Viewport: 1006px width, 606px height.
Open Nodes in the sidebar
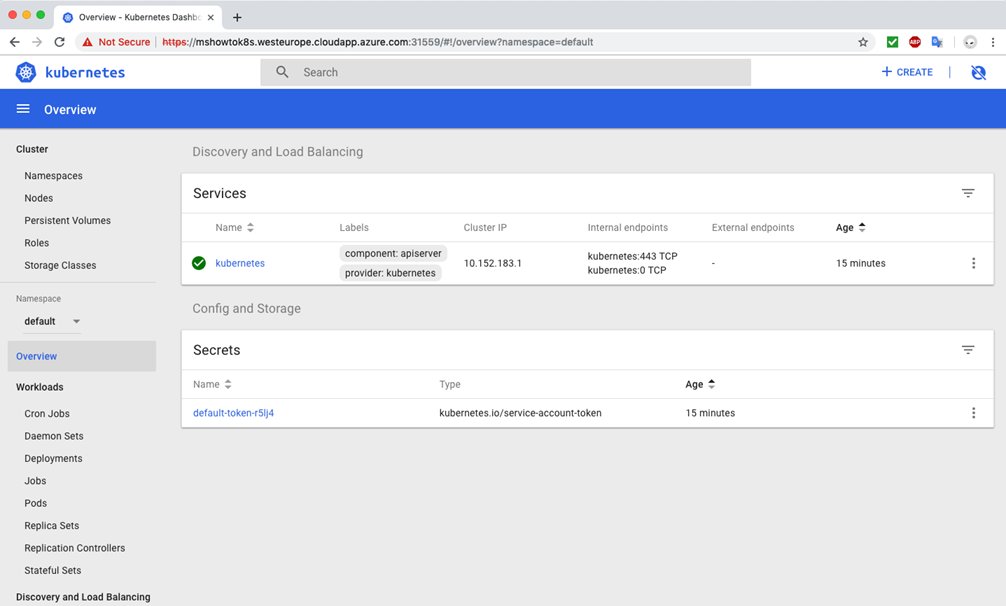pos(38,198)
